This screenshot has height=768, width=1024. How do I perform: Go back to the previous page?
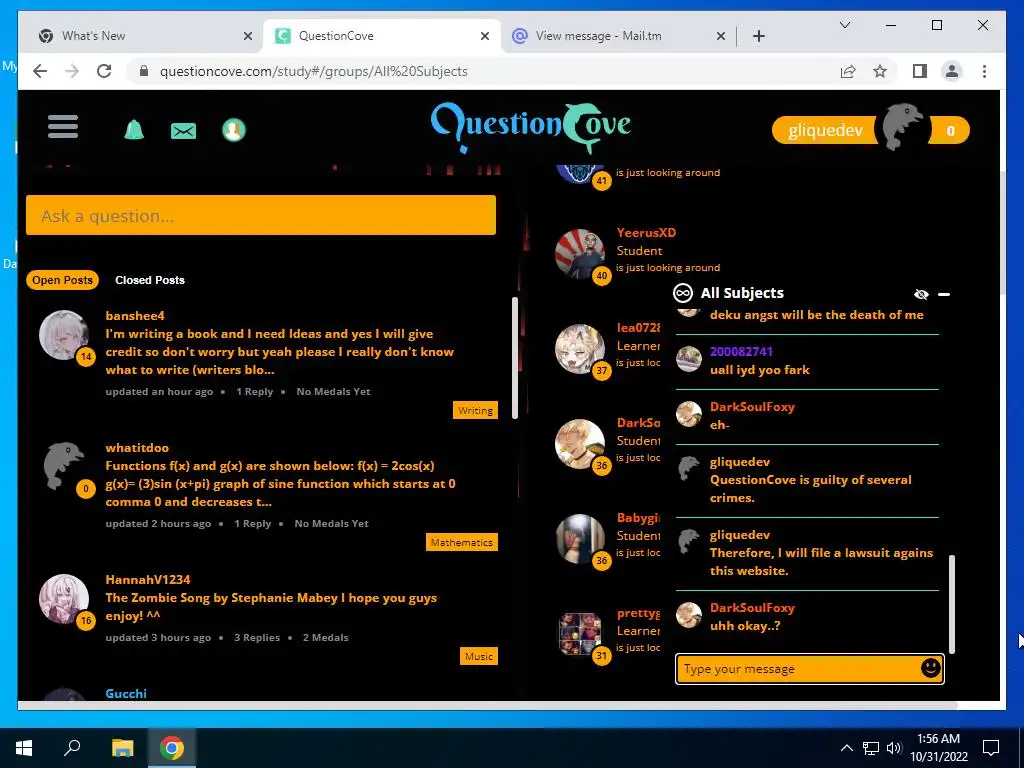pos(40,71)
